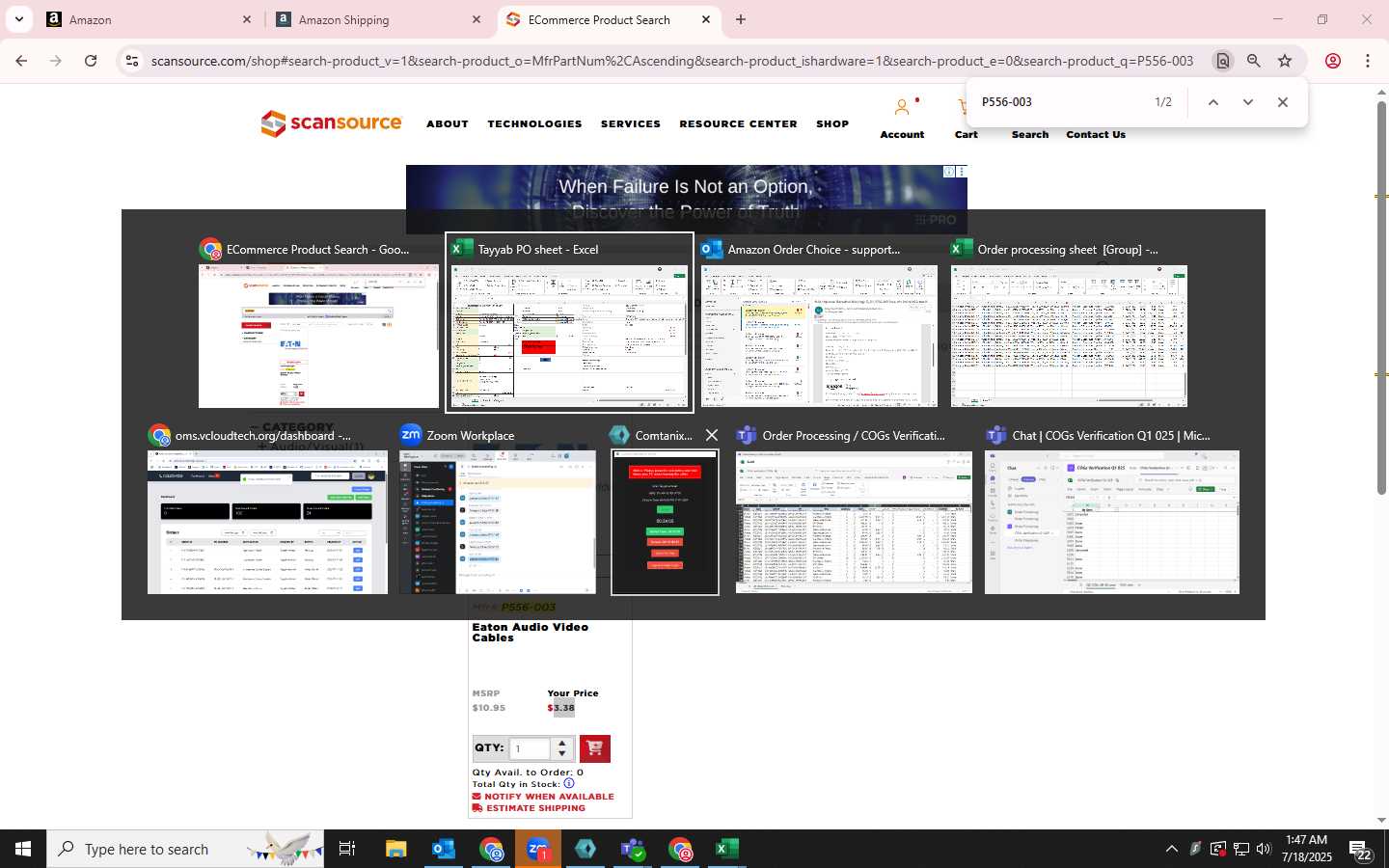Open the notification center icon
Viewport: 1389px width, 868px height.
(x=1360, y=850)
